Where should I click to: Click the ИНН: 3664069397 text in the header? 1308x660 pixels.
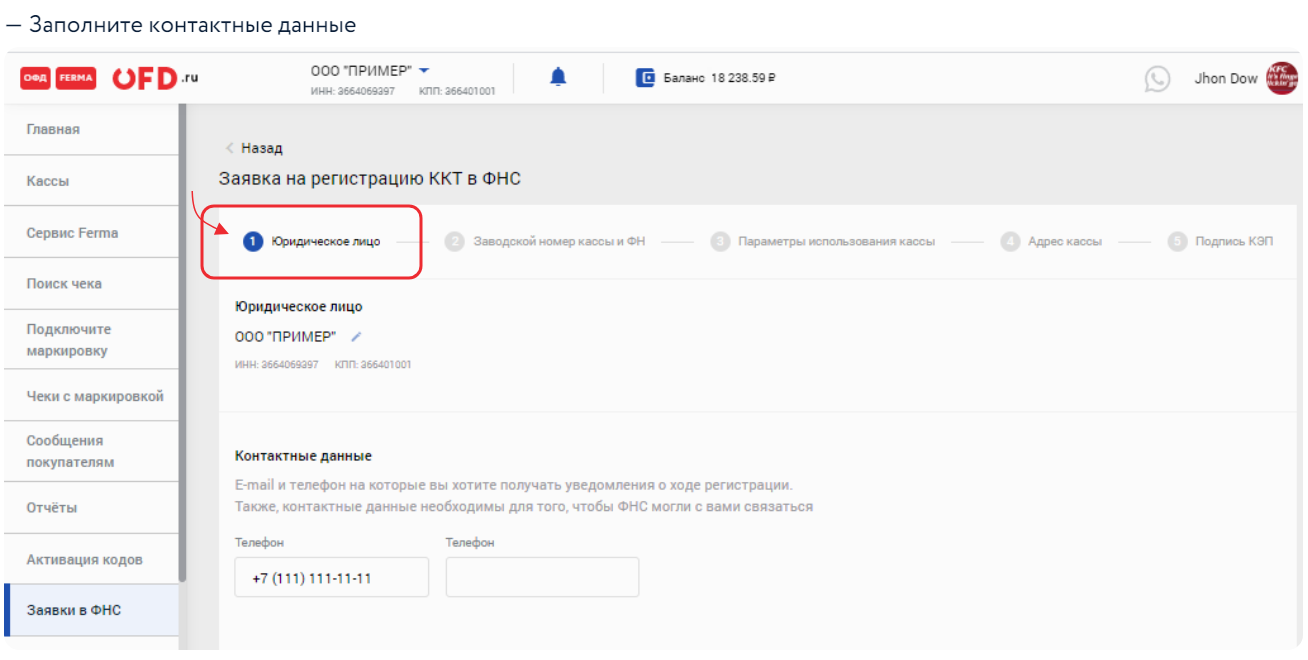tap(353, 91)
